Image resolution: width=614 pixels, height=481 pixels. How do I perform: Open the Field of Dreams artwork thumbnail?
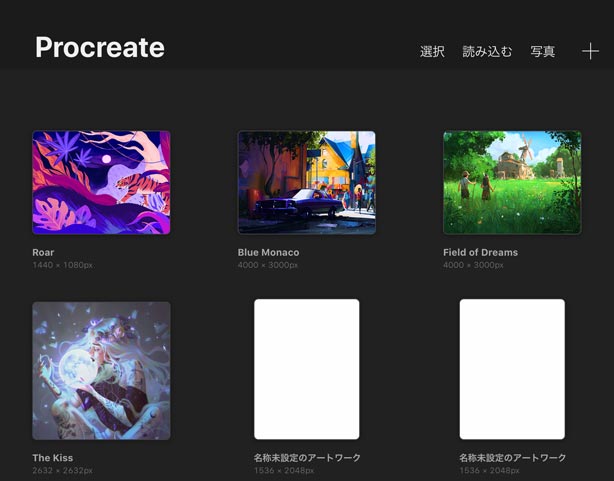[x=512, y=183]
